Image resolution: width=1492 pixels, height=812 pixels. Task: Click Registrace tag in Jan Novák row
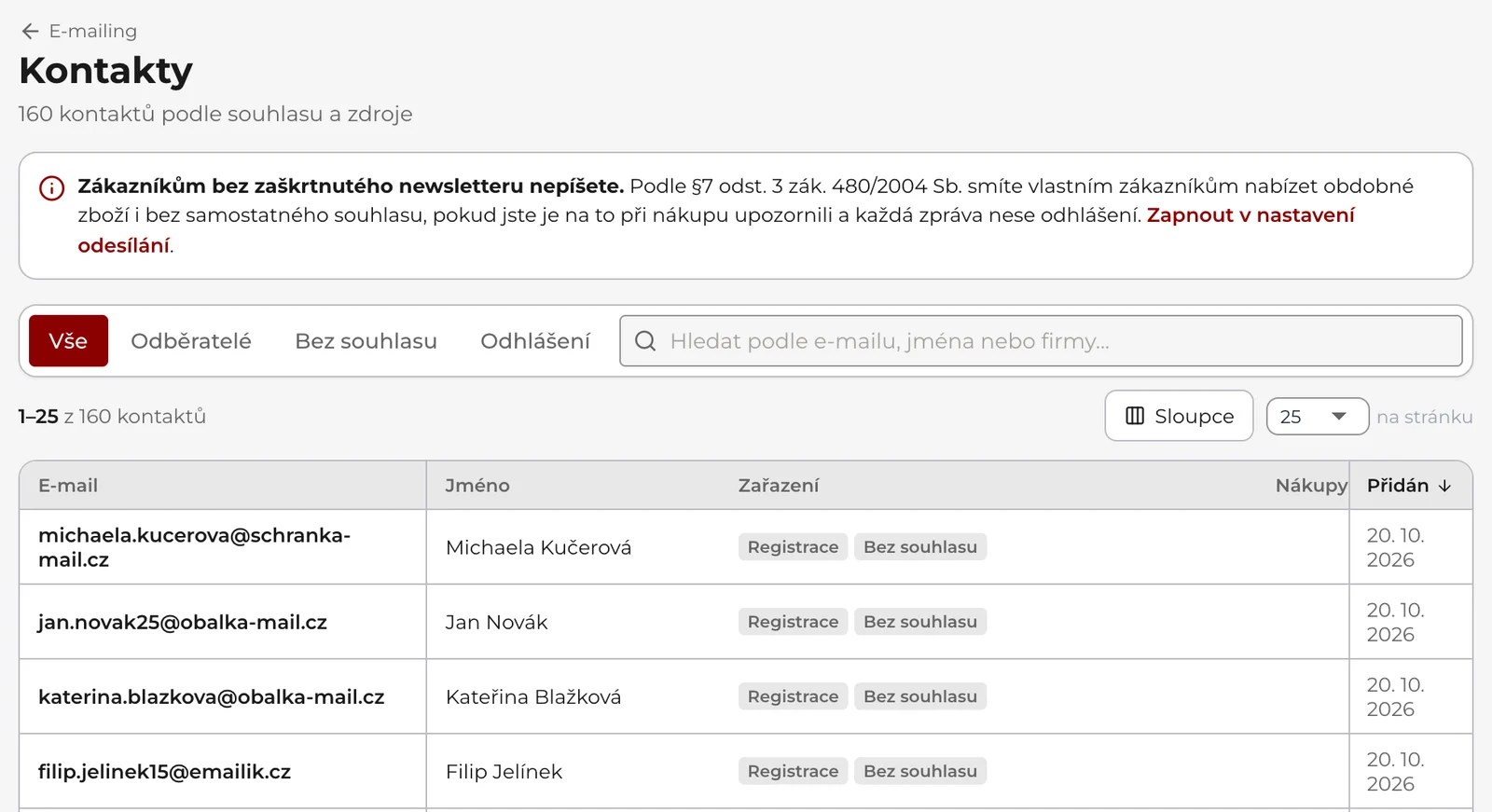coord(793,622)
